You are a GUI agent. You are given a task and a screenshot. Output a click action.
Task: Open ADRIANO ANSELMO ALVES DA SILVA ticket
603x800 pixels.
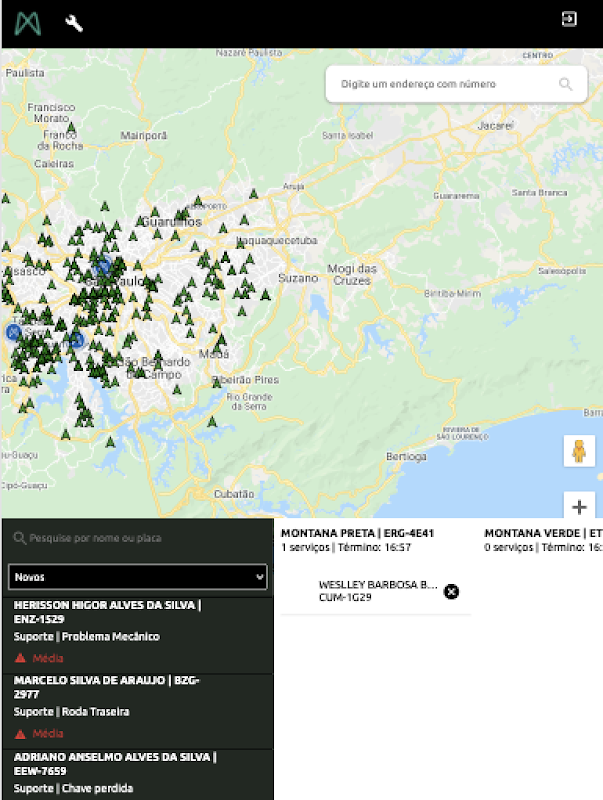click(138, 774)
